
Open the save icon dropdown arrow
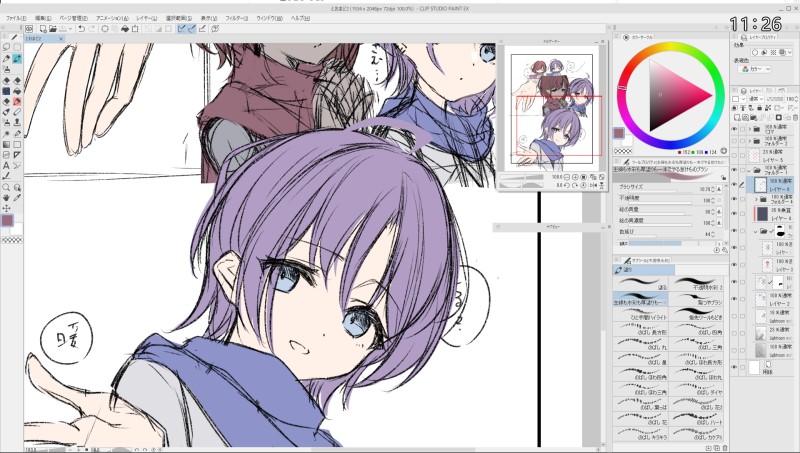pos(71,29)
